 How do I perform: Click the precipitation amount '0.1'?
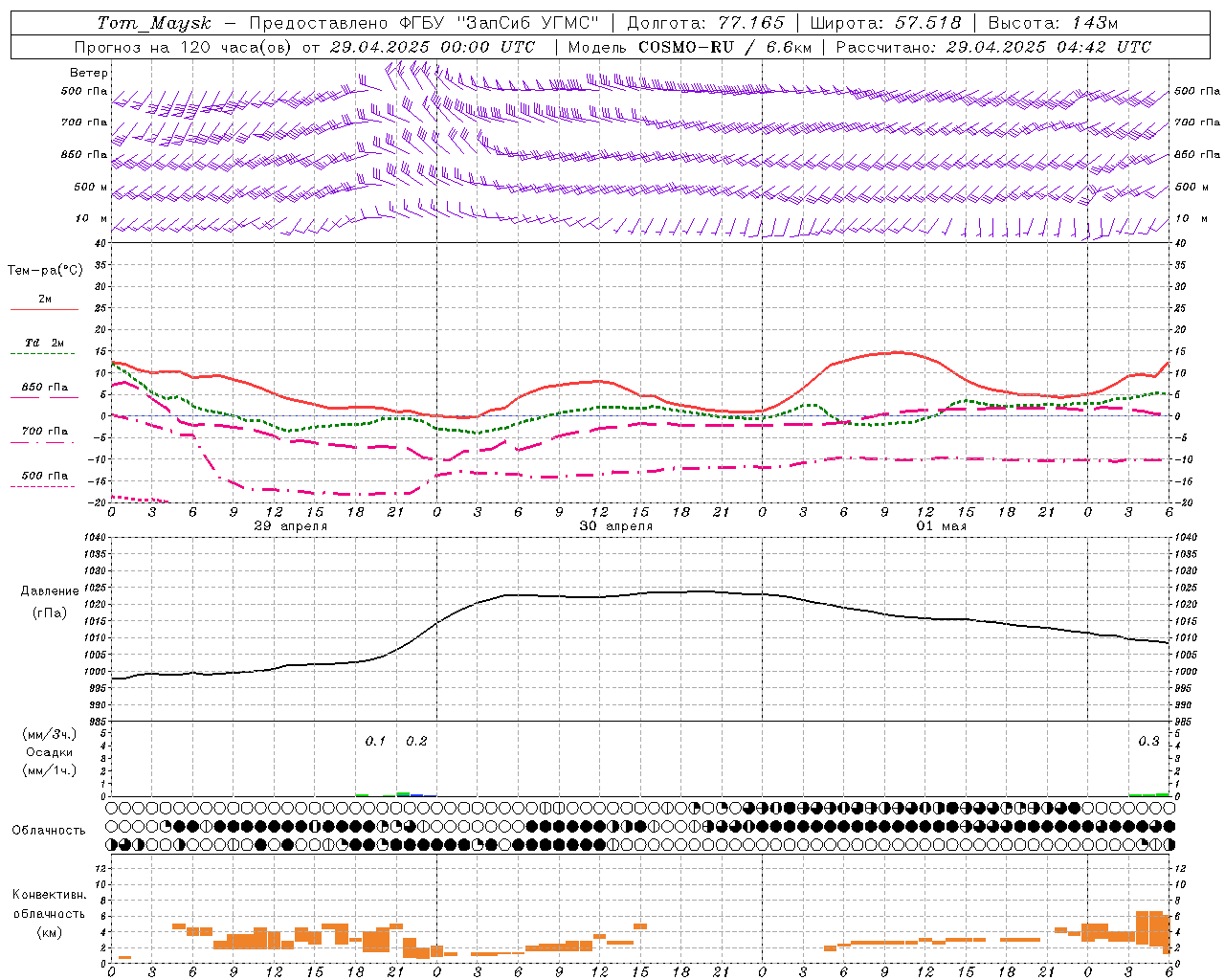point(375,741)
